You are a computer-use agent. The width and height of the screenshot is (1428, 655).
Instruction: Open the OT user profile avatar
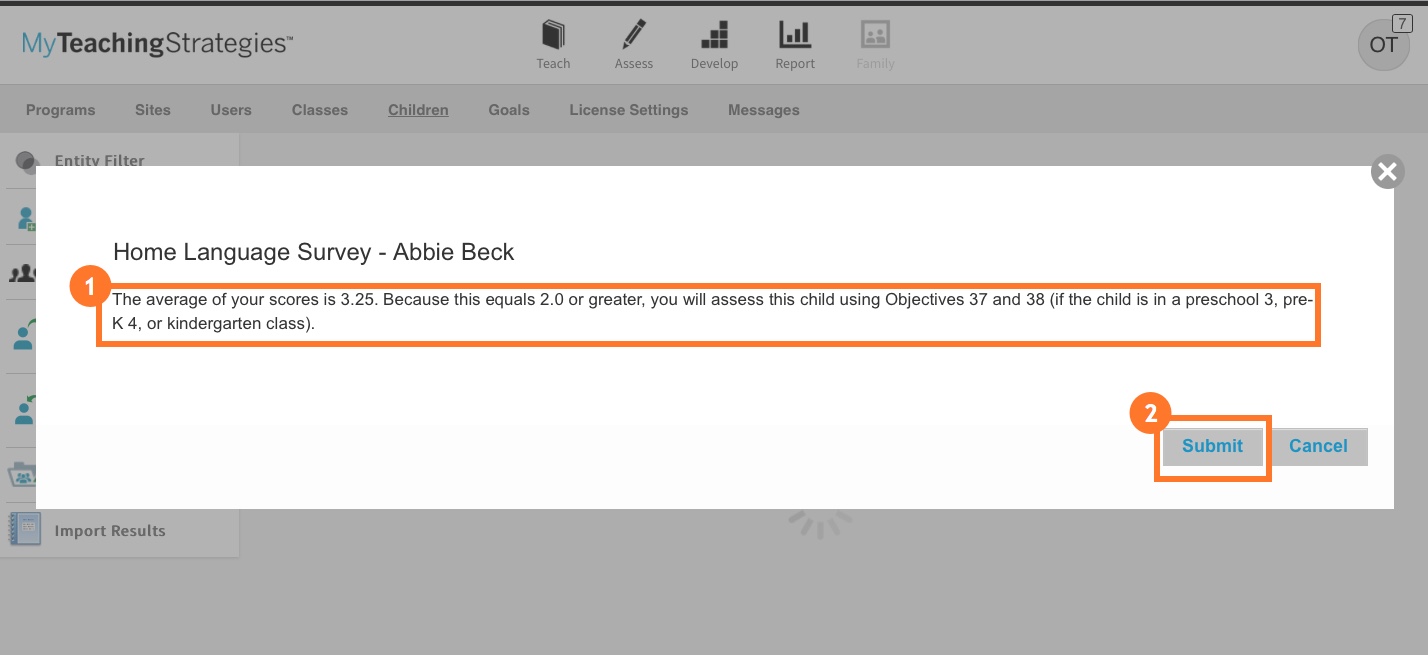(1383, 45)
